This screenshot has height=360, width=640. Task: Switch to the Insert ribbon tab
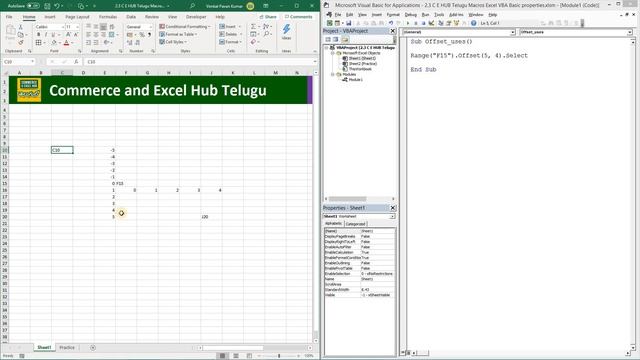[x=50, y=17]
